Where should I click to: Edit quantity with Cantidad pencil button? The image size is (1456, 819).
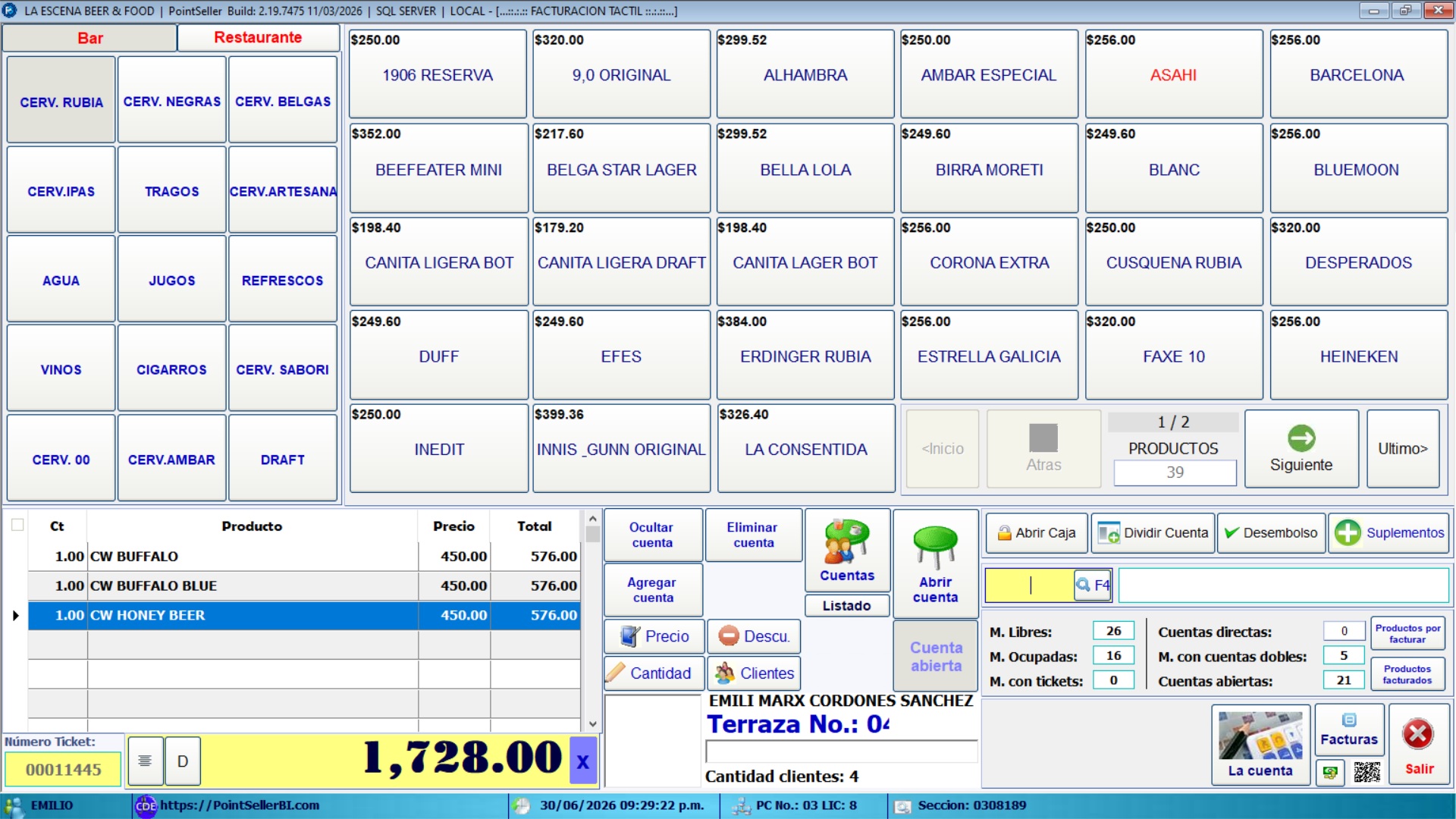click(654, 673)
